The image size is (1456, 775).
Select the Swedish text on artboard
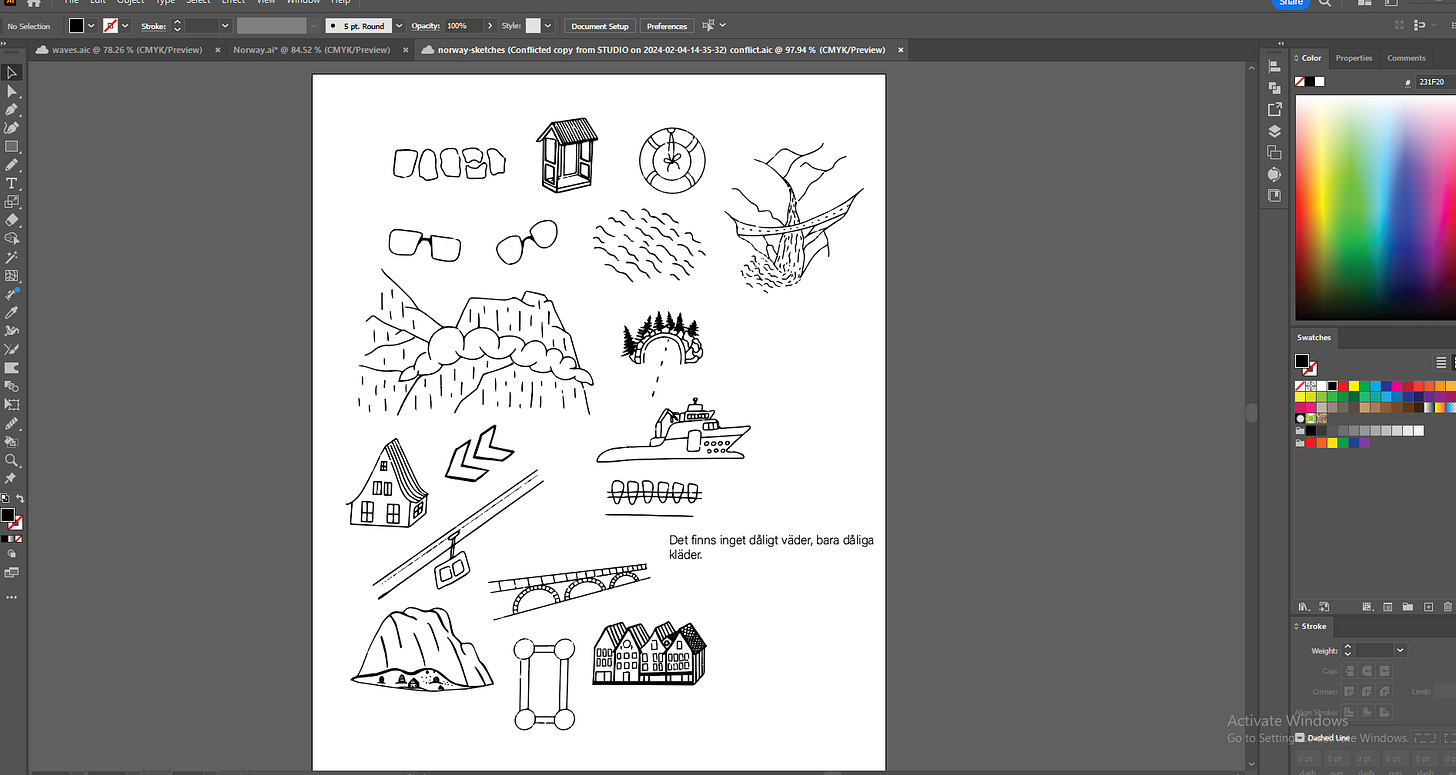771,547
